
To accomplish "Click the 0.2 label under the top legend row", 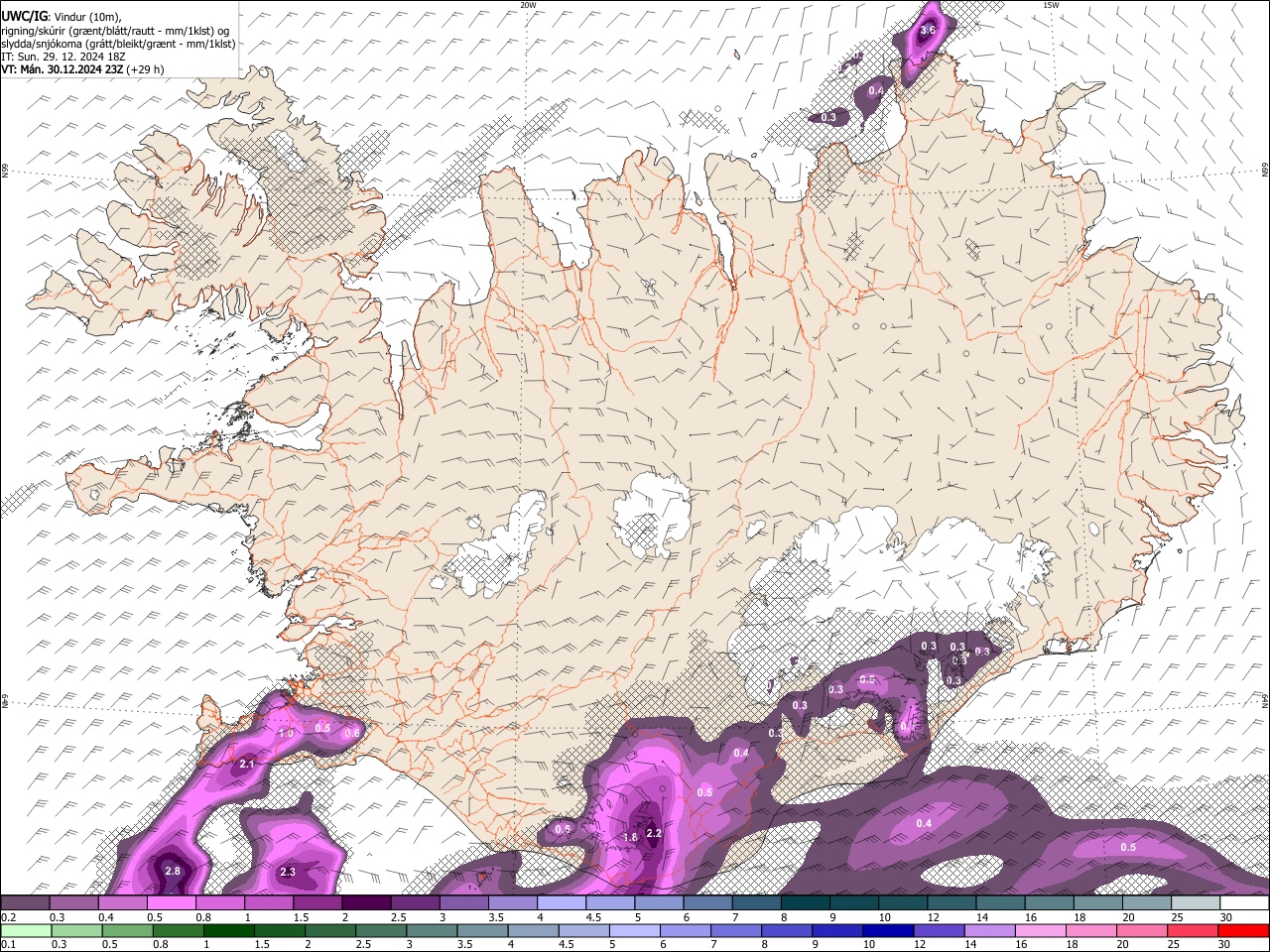I will click(x=8, y=917).
